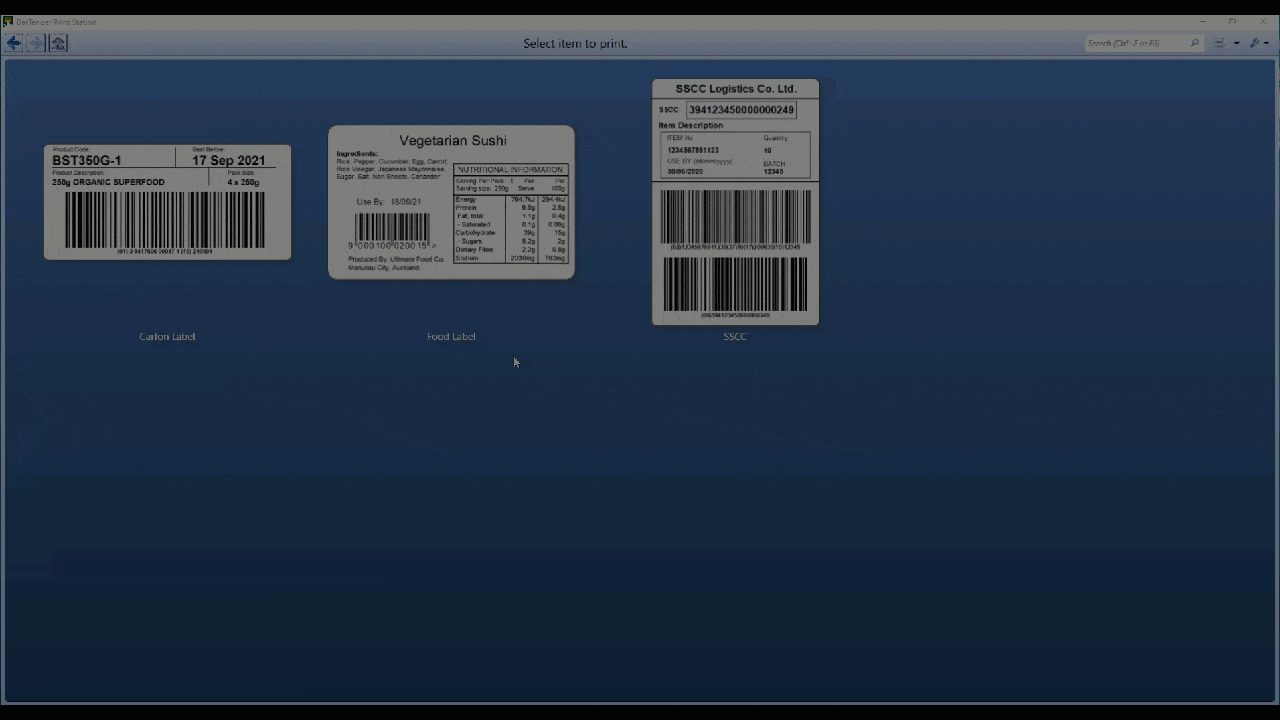The image size is (1280, 720).
Task: Go to the Home folder icon
Action: pyautogui.click(x=58, y=43)
